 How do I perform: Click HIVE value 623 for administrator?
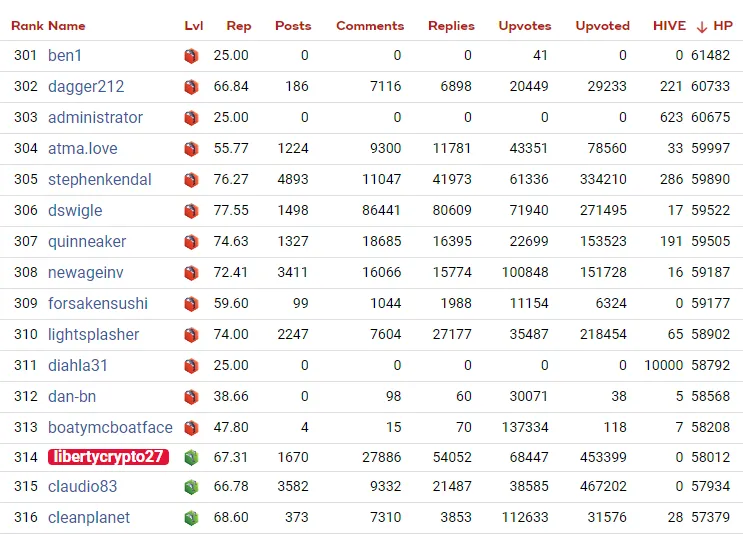(671, 118)
